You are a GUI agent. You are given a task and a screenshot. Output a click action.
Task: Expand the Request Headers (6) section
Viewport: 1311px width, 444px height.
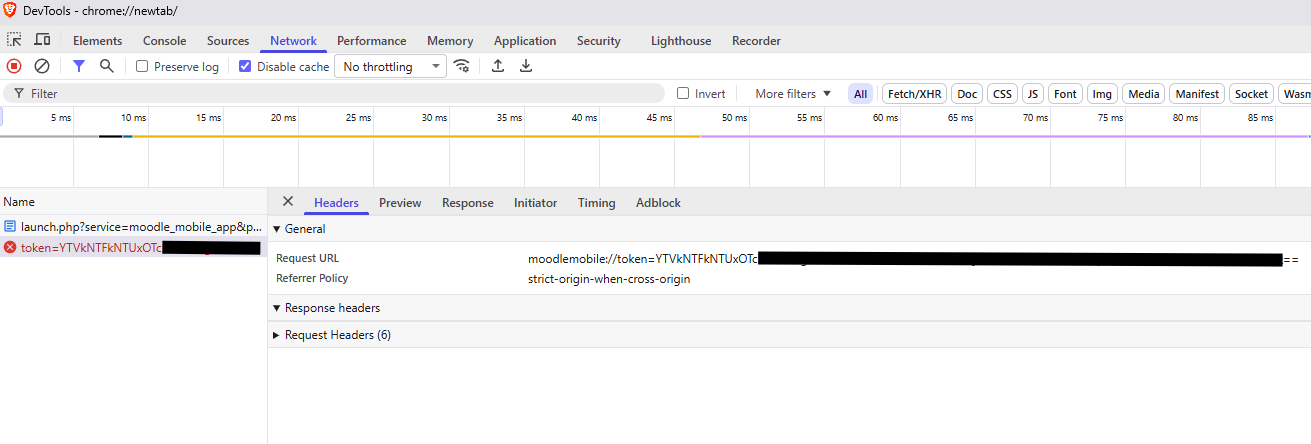(337, 335)
